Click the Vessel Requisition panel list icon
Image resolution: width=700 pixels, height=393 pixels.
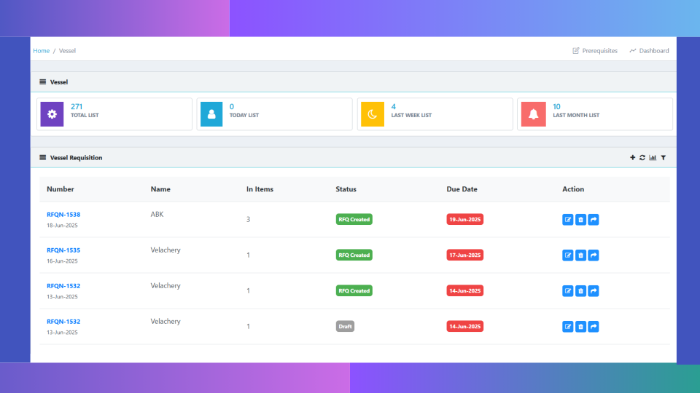[x=42, y=157]
